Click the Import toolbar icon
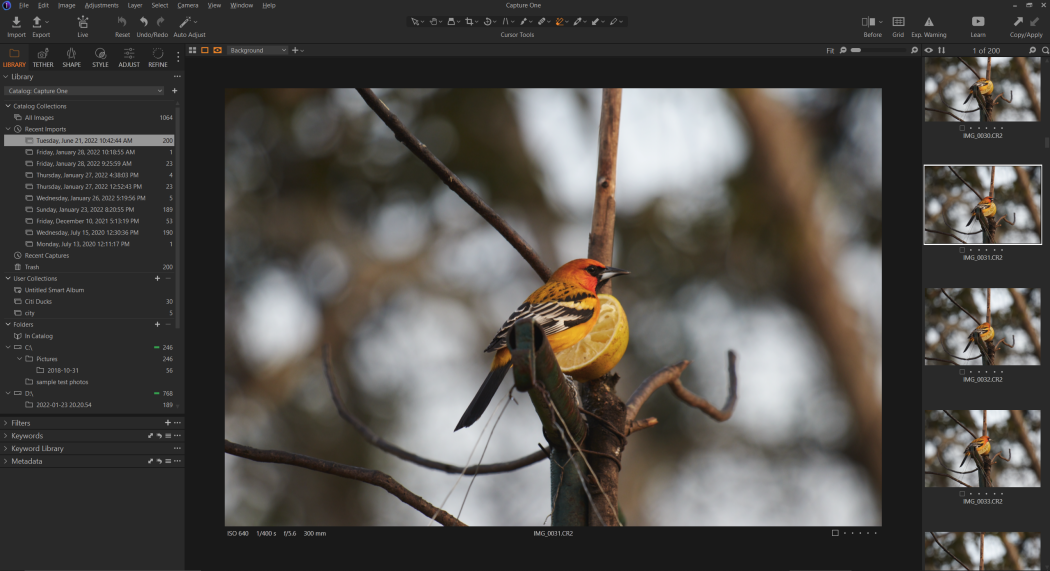This screenshot has width=1050, height=571. pos(16,23)
